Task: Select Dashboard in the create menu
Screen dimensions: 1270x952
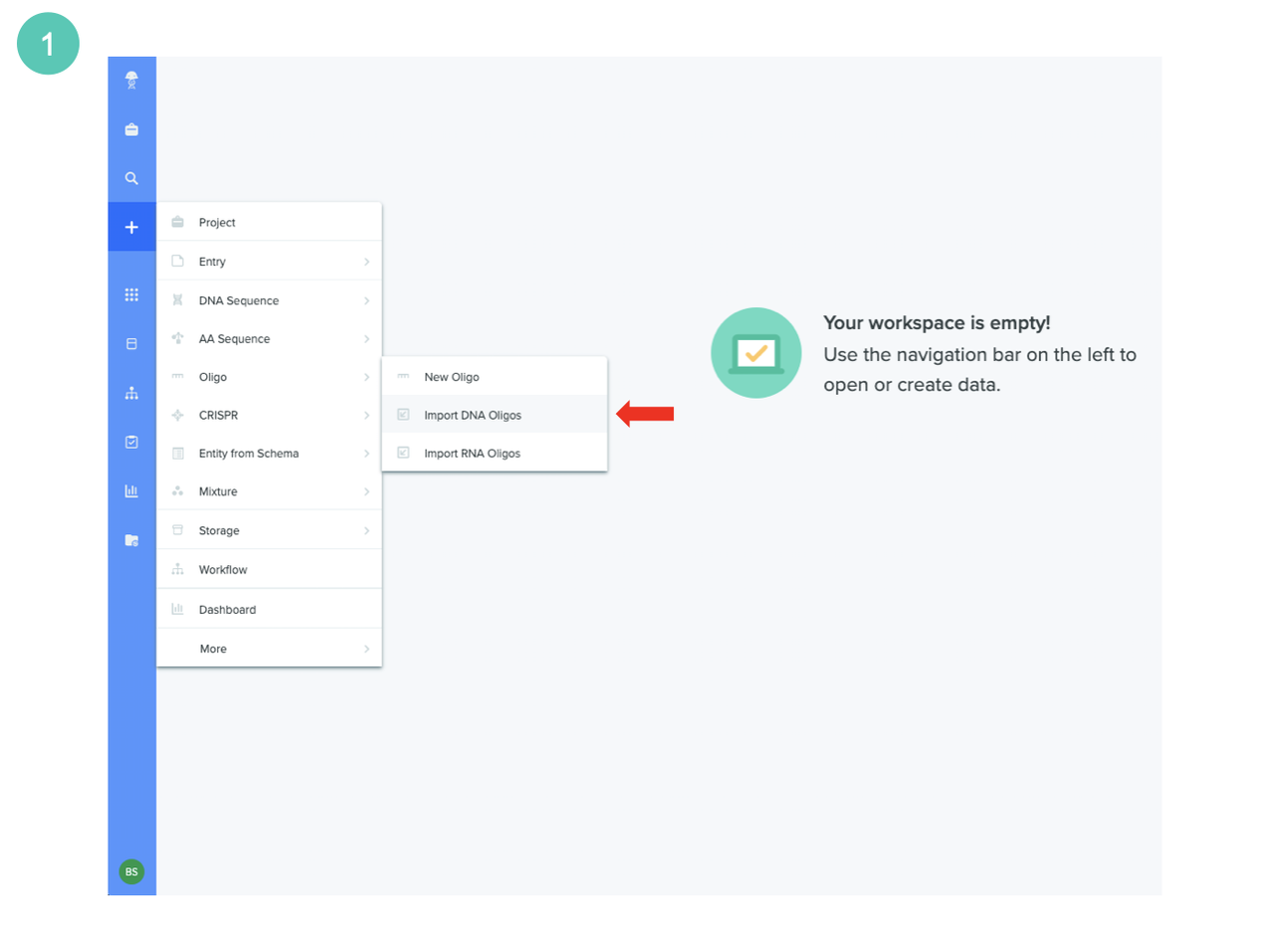Action: pos(269,609)
